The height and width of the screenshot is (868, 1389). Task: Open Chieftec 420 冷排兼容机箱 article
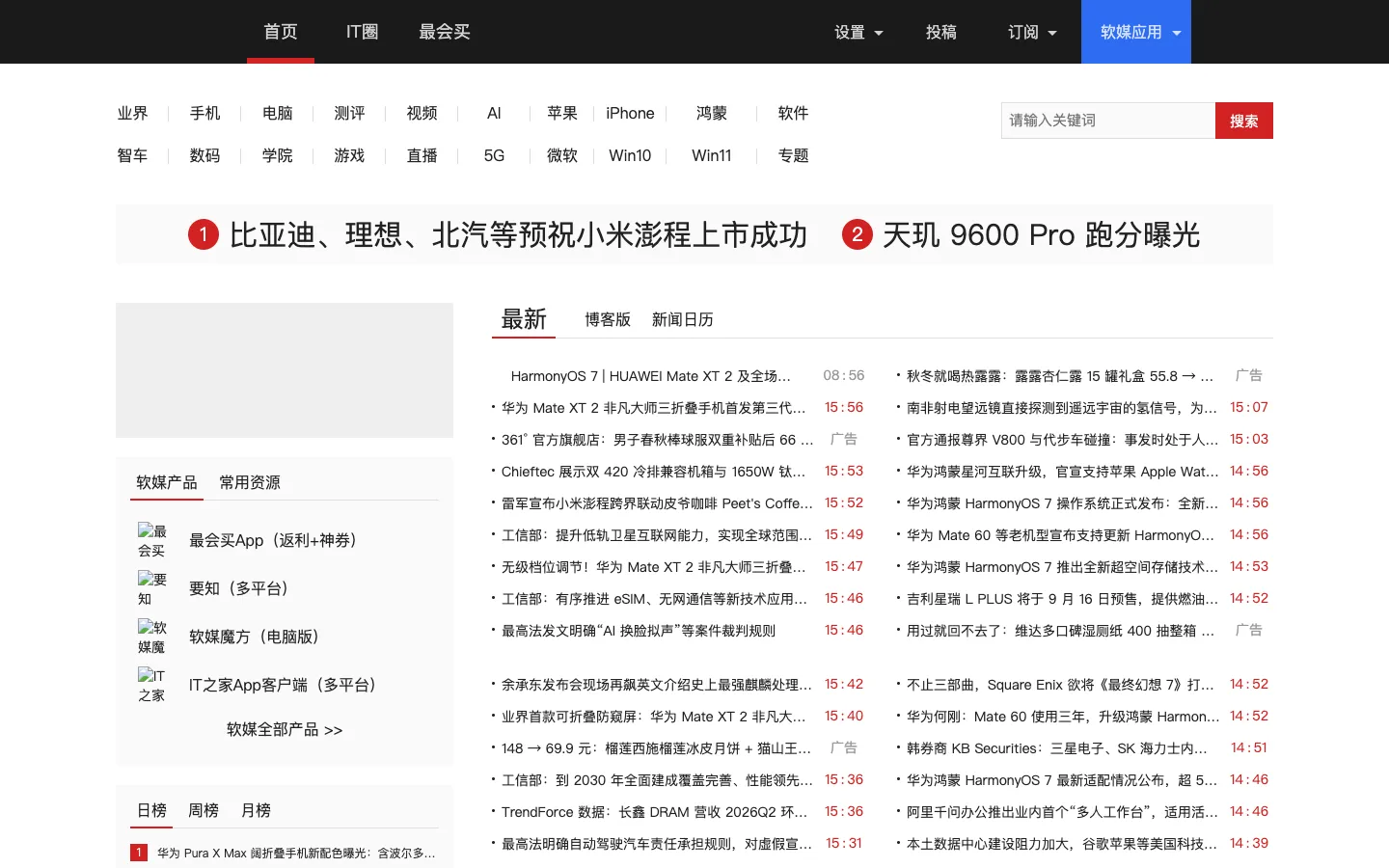653,472
